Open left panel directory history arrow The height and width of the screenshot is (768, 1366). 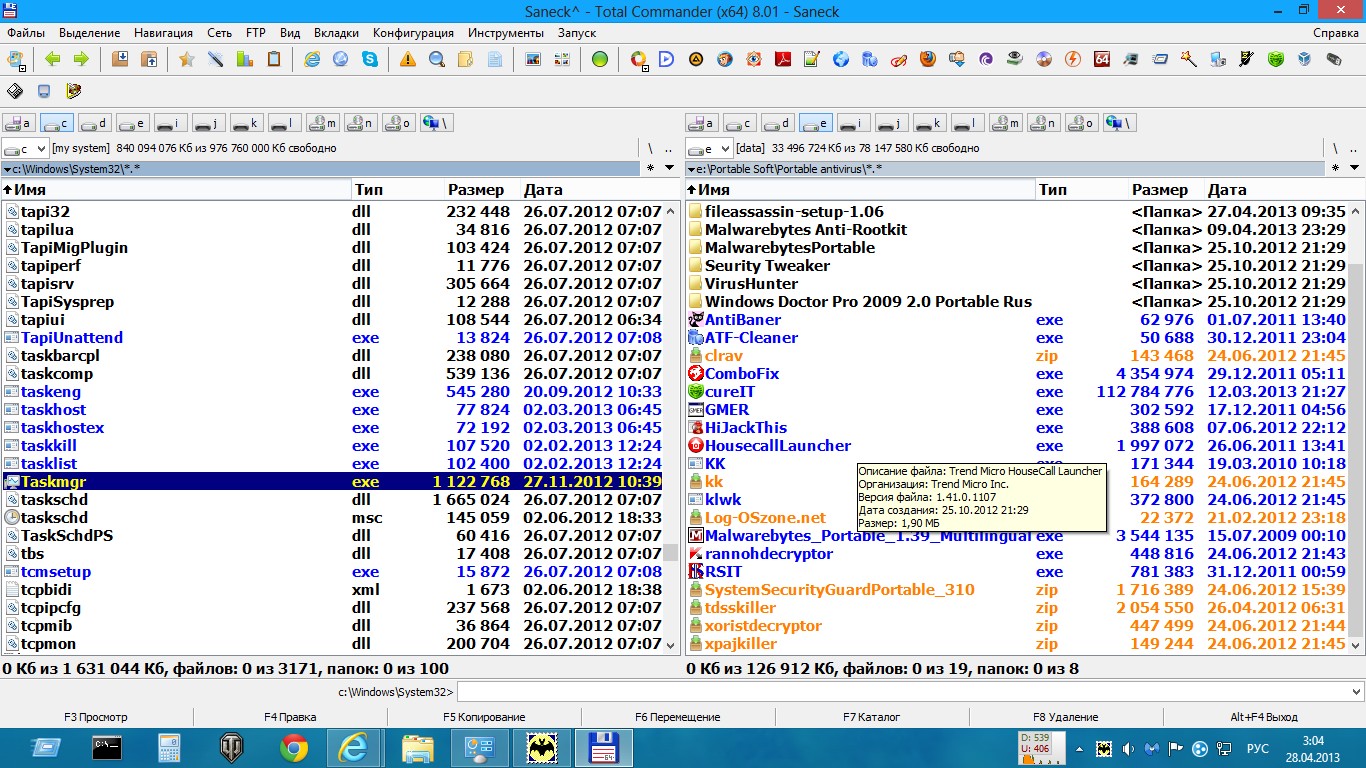coord(669,168)
